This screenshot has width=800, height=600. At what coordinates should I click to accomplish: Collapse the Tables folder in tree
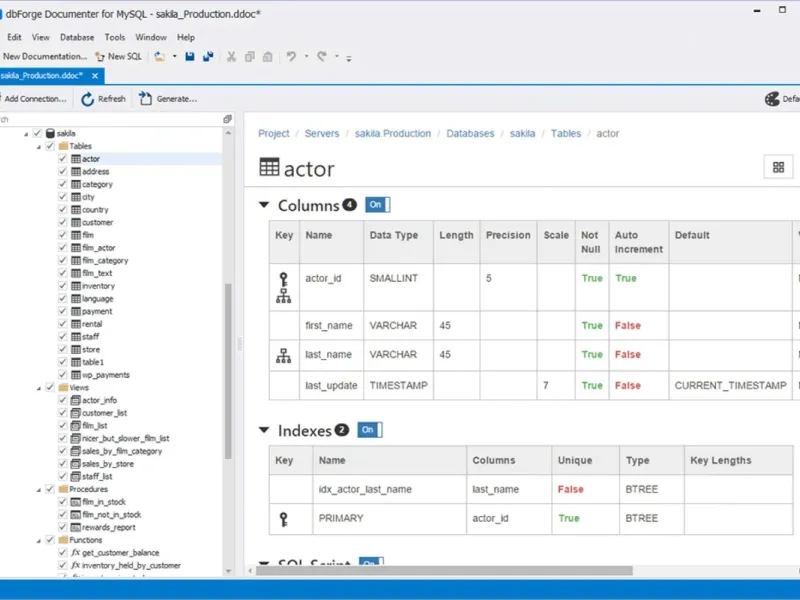click(x=39, y=146)
